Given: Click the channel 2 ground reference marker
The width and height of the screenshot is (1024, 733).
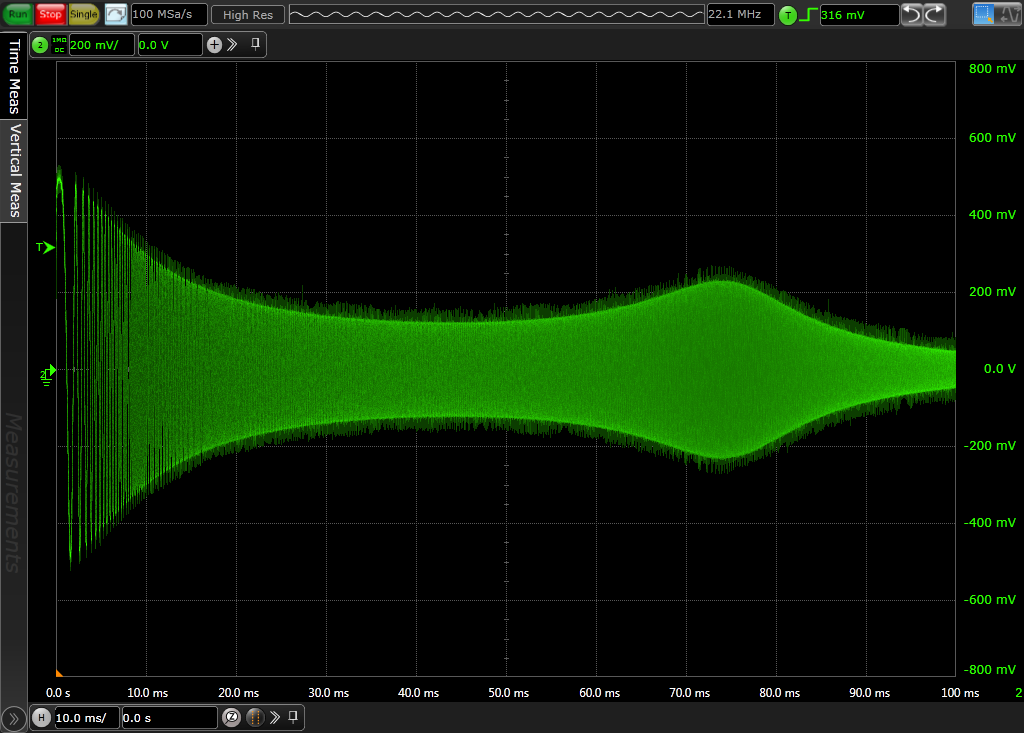Looking at the screenshot, I should [x=48, y=375].
